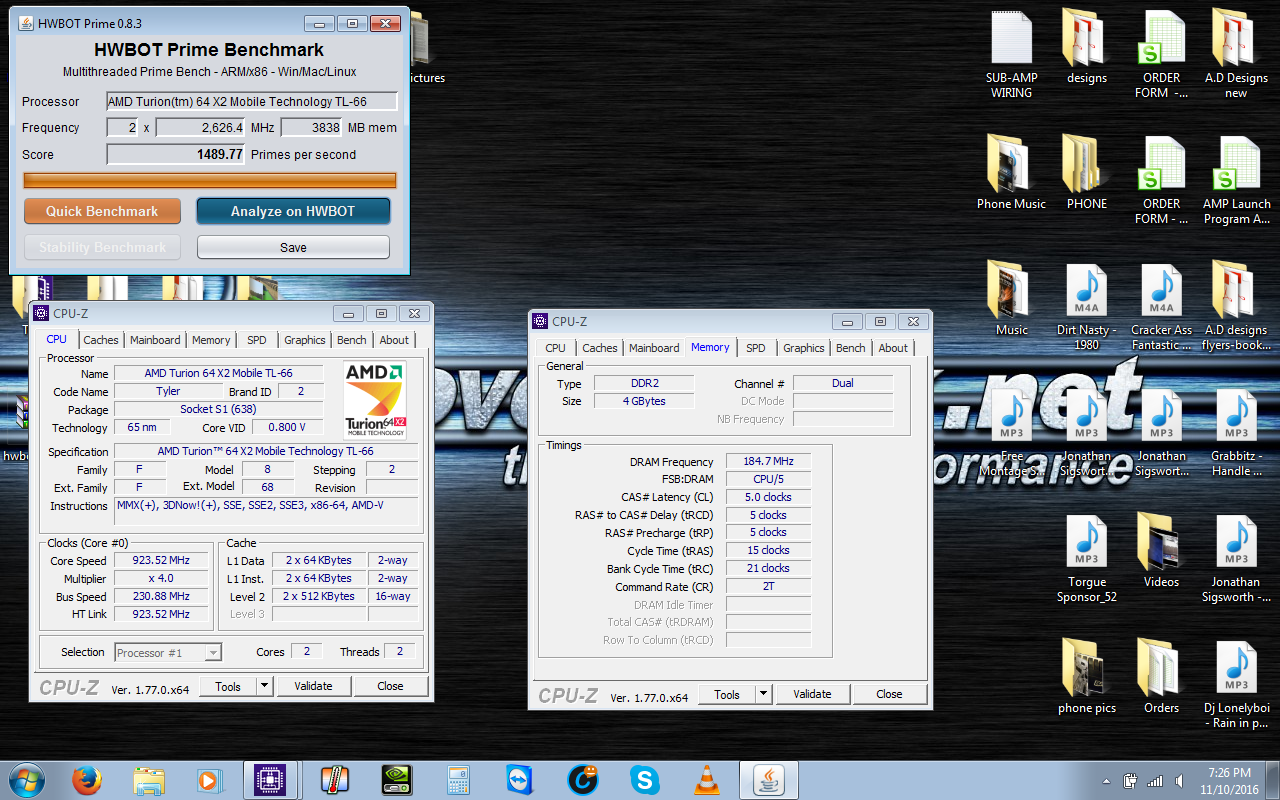Open the designs desktop folder
This screenshot has height=800, width=1280.
pos(1087,48)
